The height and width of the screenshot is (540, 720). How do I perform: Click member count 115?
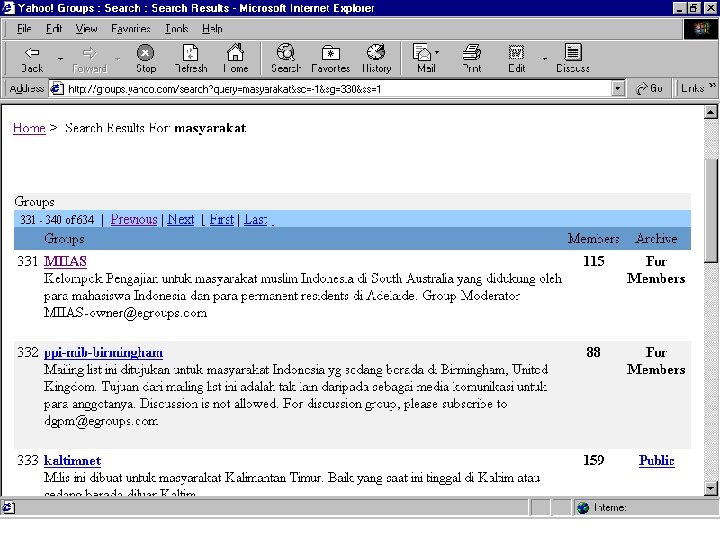593,261
